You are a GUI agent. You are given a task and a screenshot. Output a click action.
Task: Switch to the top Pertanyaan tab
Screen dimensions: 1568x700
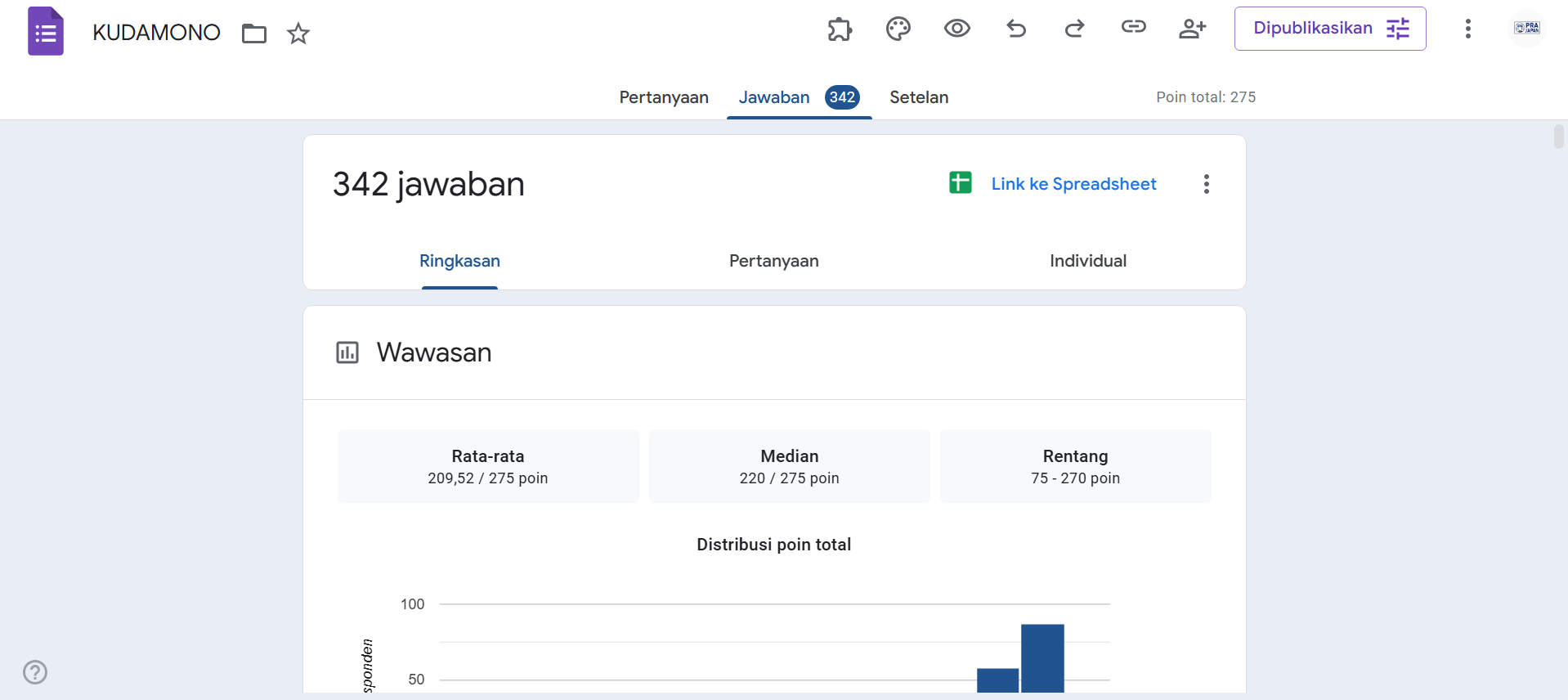click(663, 97)
